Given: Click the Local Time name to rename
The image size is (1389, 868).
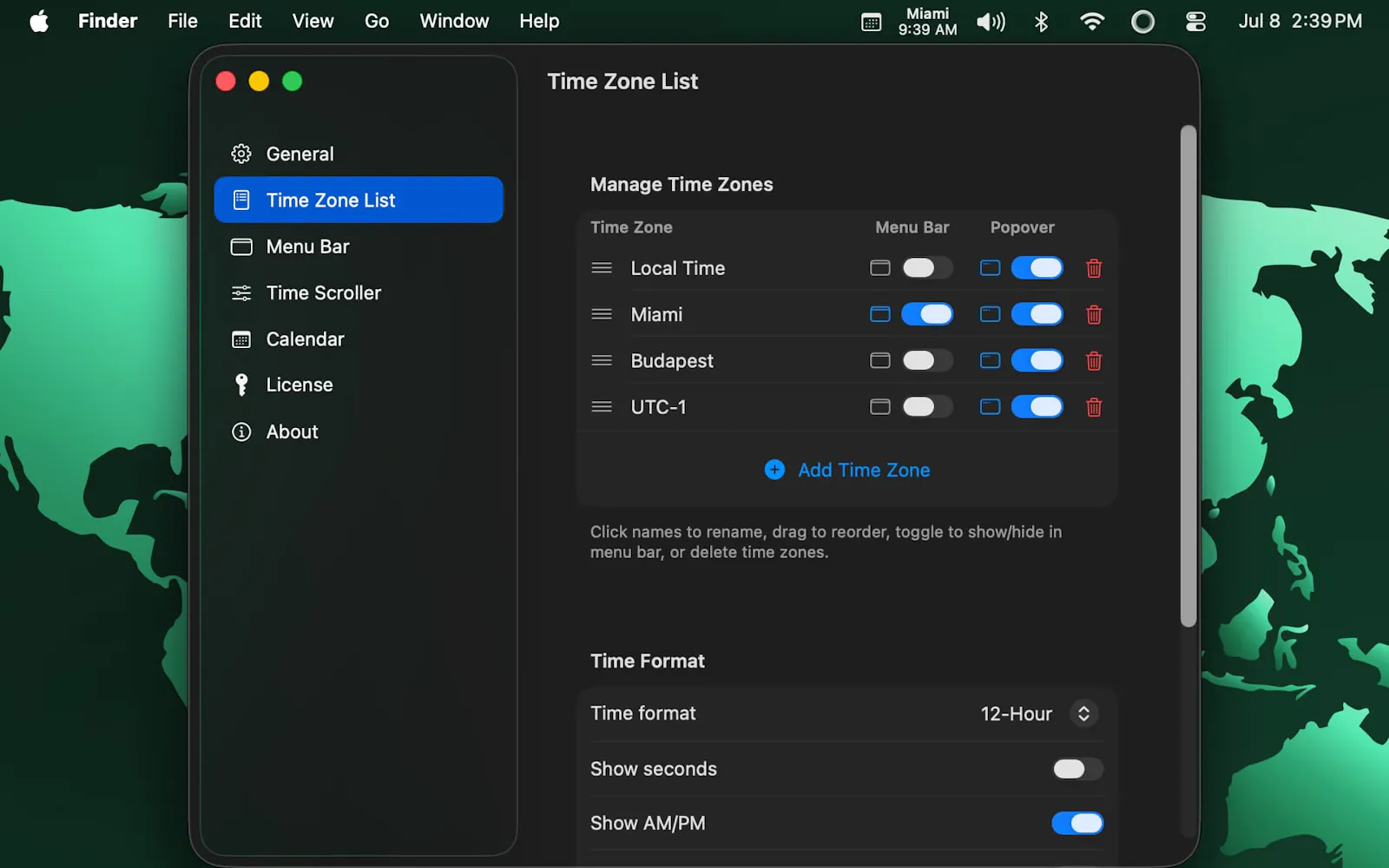Looking at the screenshot, I should click(678, 268).
